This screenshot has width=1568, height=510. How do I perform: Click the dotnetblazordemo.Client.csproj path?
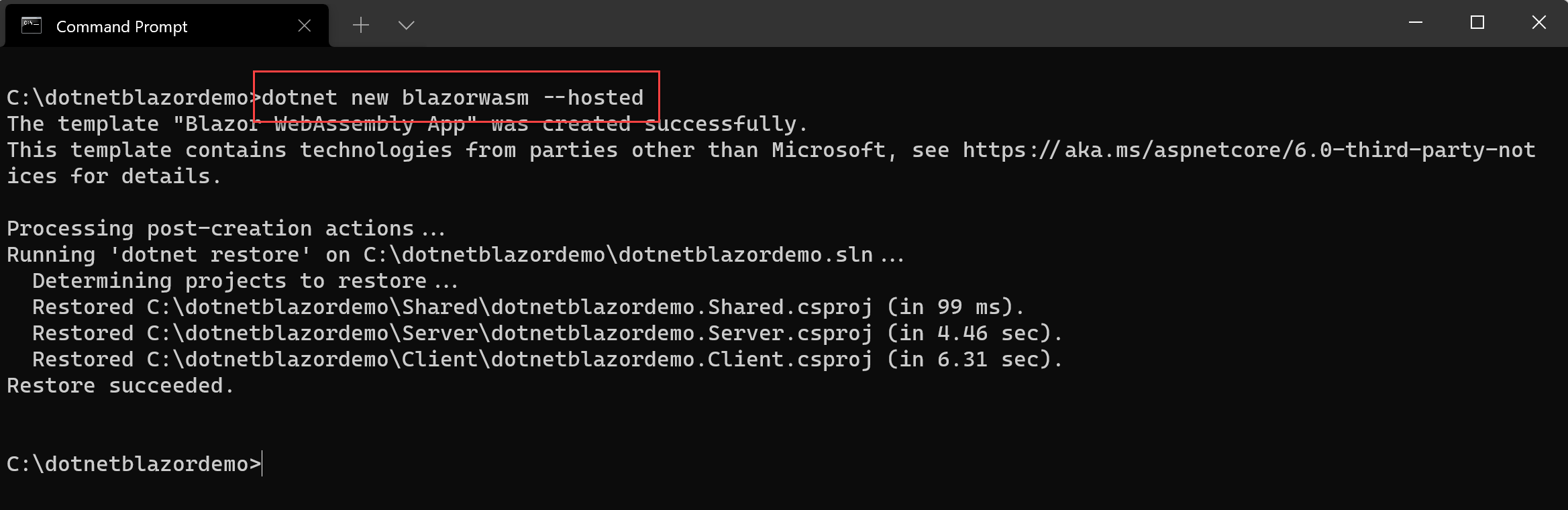pyautogui.click(x=509, y=360)
